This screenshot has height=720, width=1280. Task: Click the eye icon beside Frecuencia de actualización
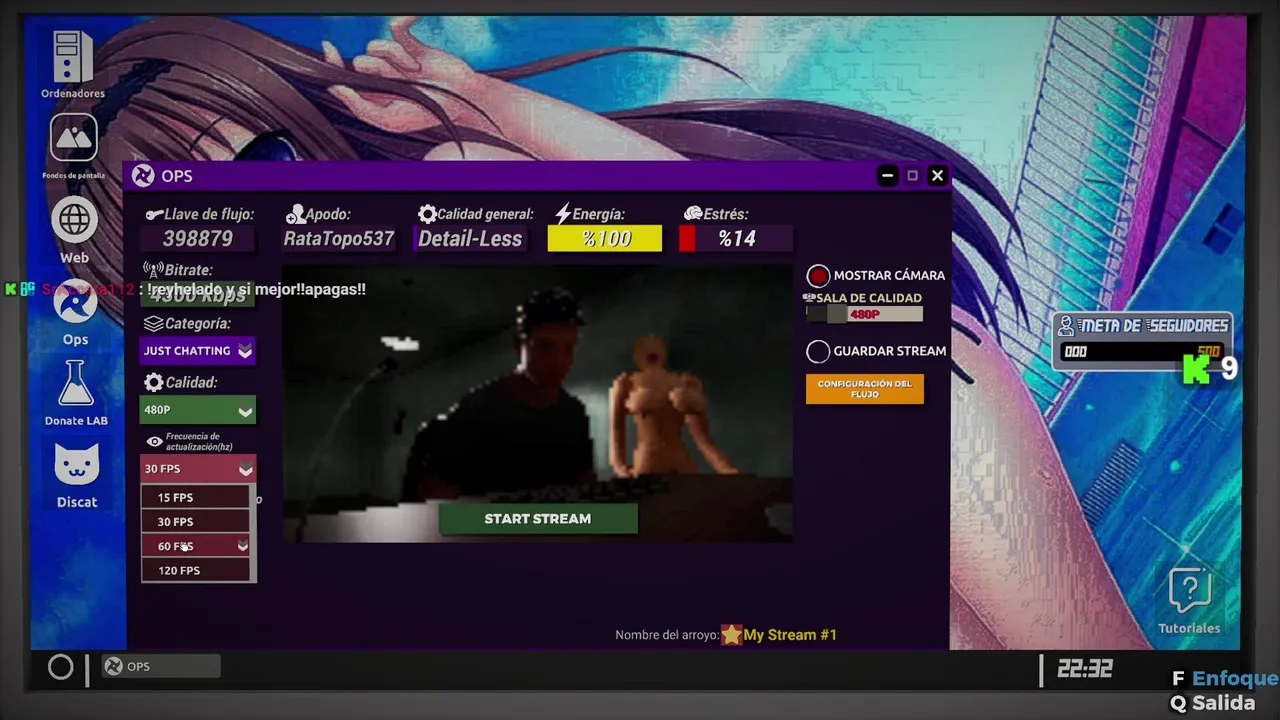[154, 441]
